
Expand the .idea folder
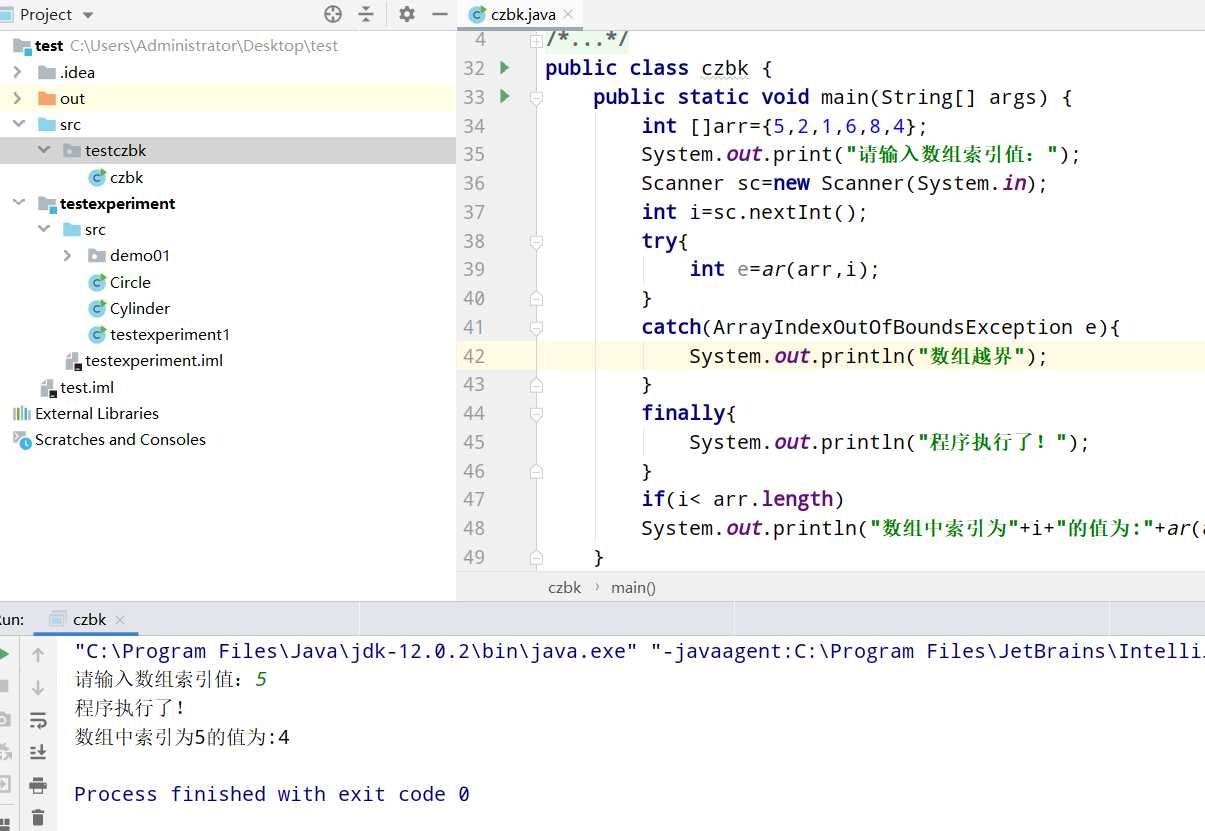pos(17,72)
